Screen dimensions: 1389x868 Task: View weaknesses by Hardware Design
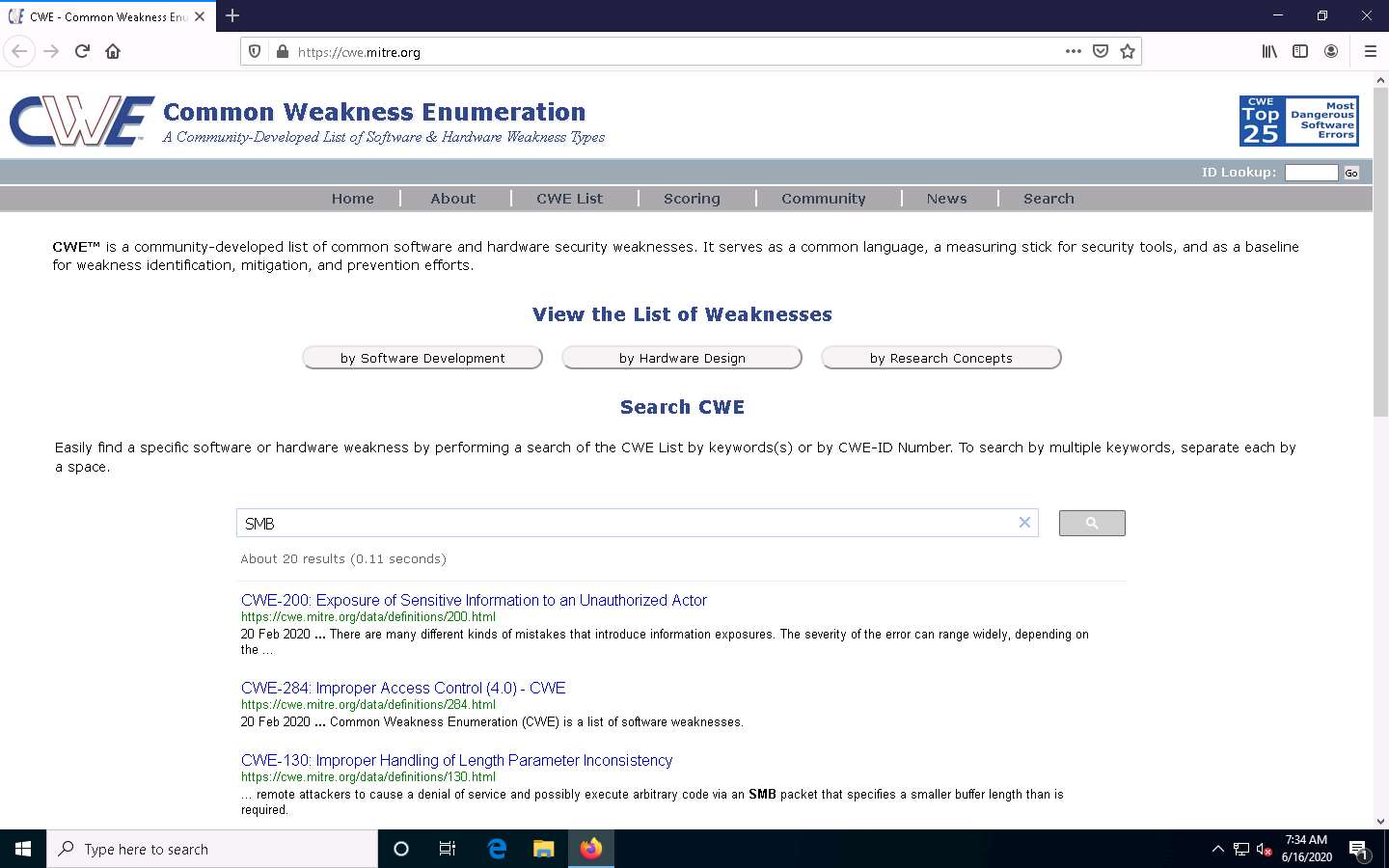682,358
